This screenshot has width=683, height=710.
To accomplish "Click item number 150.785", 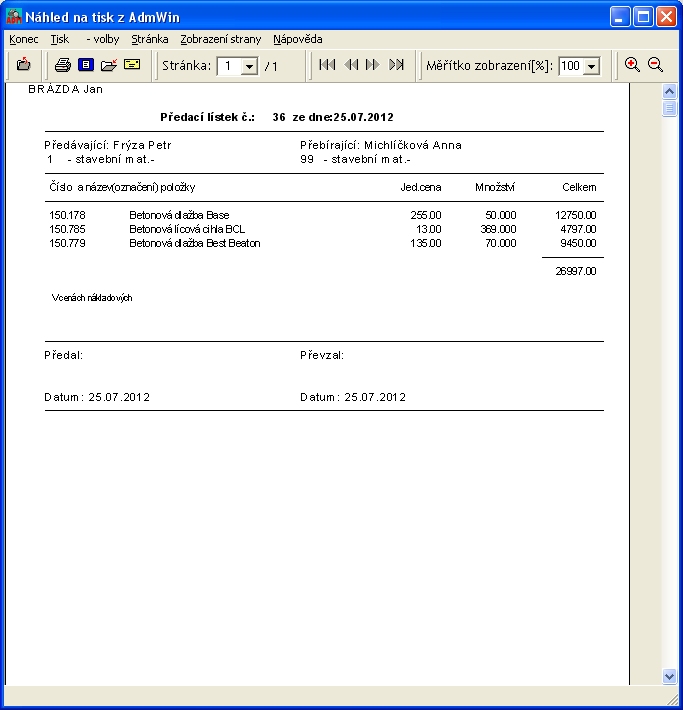I will pyautogui.click(x=67, y=229).
